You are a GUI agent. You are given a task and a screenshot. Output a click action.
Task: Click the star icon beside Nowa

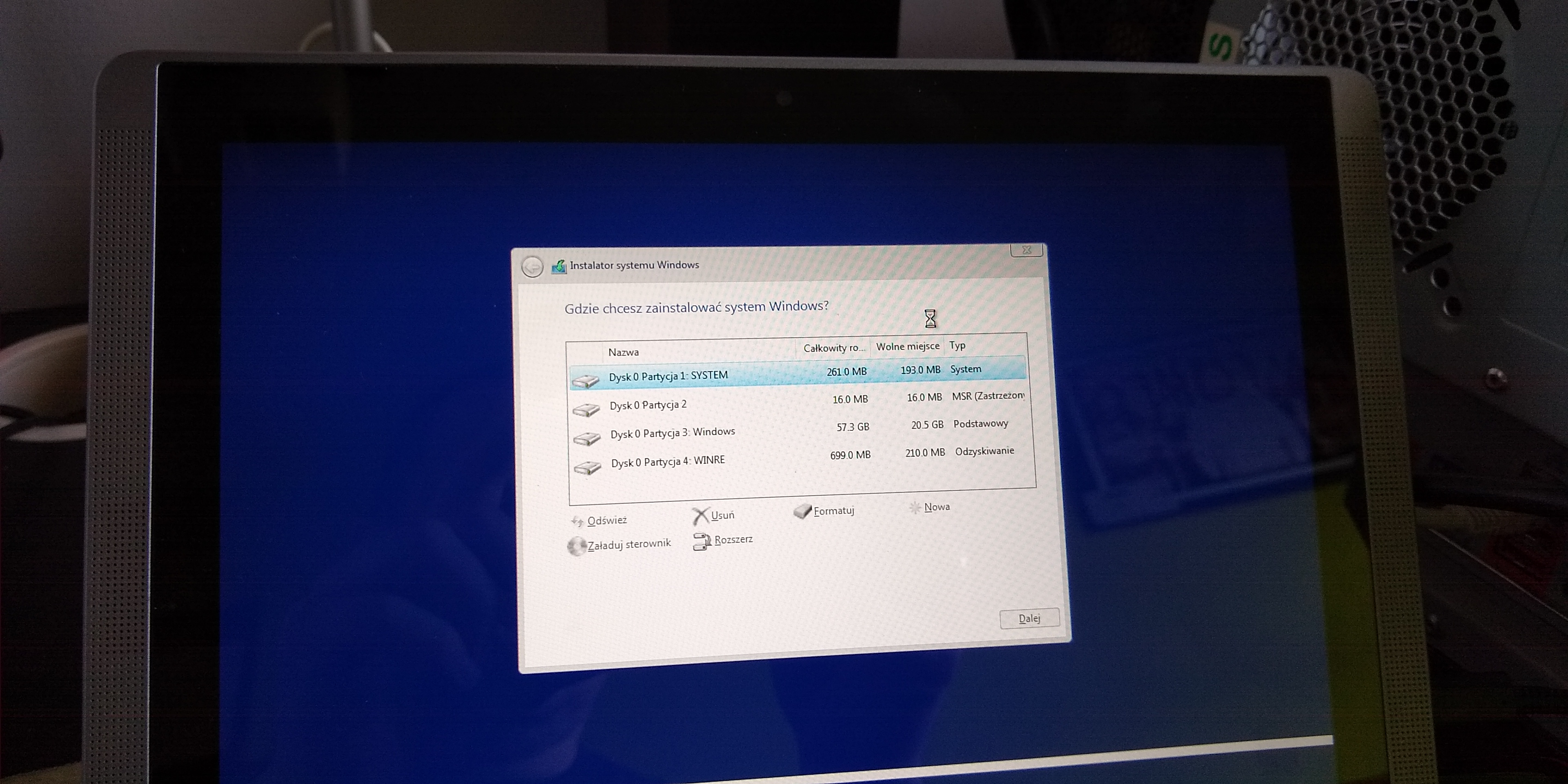click(915, 507)
